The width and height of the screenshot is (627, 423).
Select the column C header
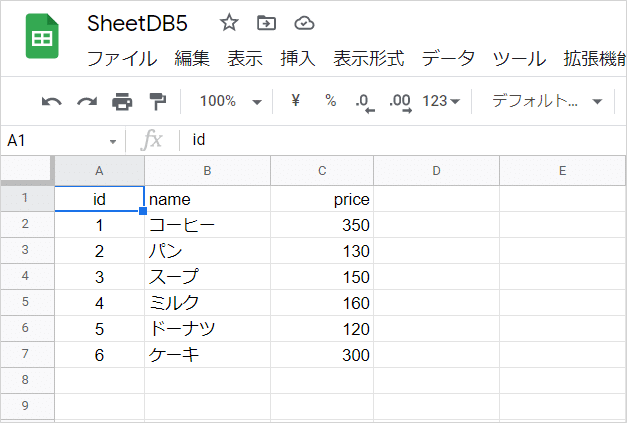pyautogui.click(x=322, y=171)
